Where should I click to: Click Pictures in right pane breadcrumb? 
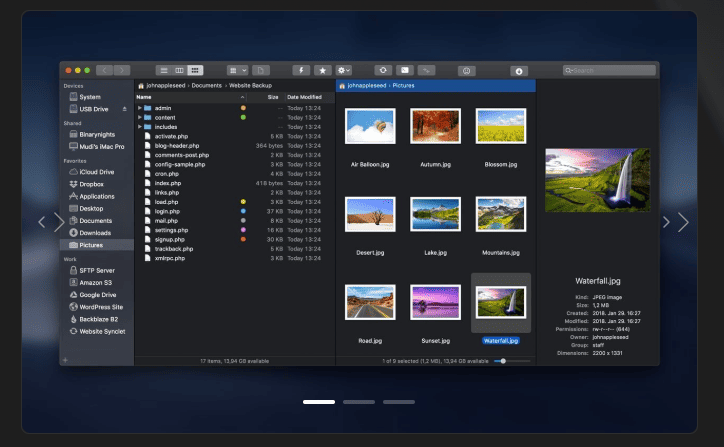[403, 85]
